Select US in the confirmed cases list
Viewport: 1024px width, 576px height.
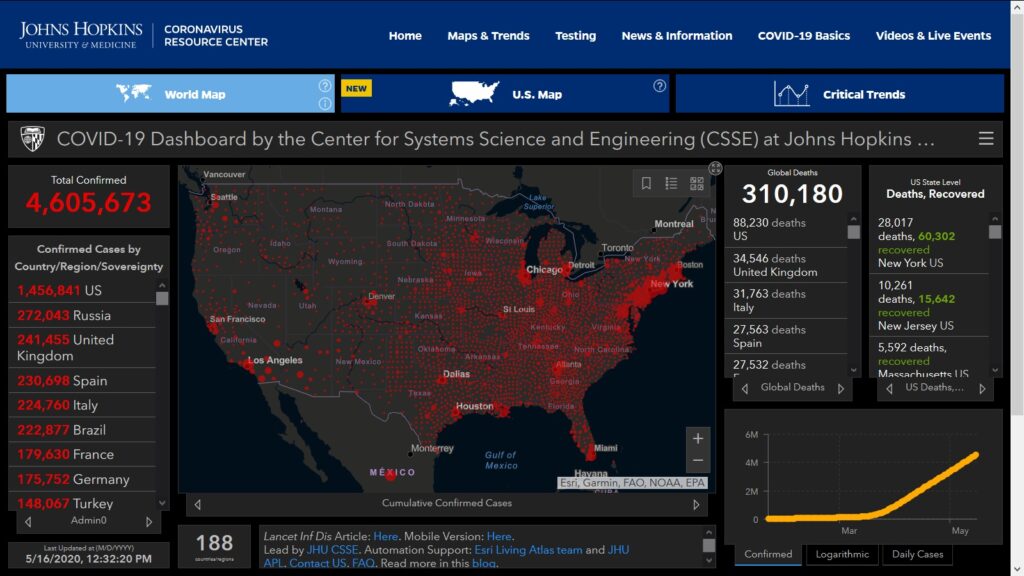tap(82, 291)
